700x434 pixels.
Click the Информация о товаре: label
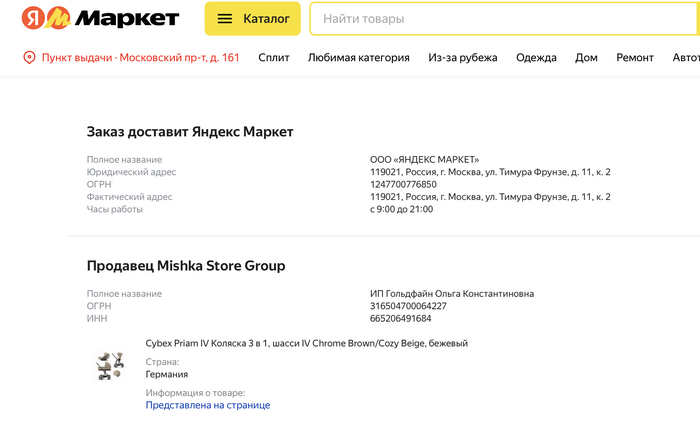pos(195,393)
